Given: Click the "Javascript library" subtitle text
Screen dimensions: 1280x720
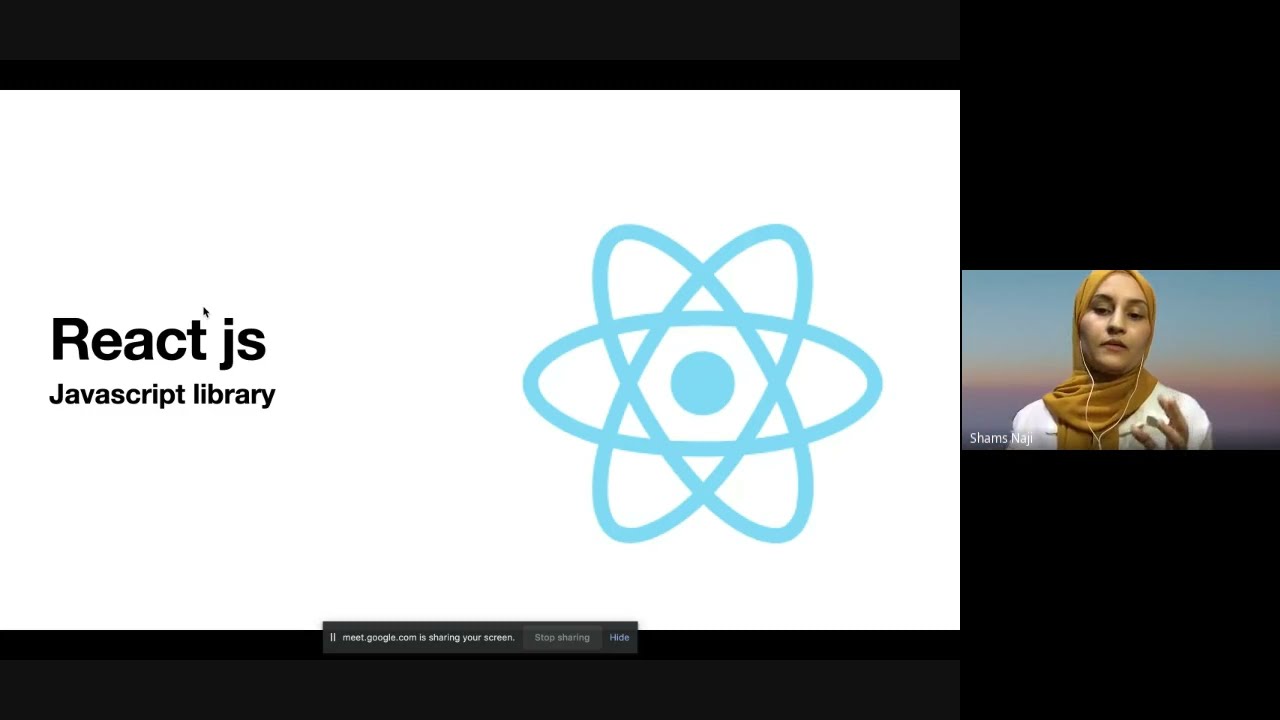Looking at the screenshot, I should (x=162, y=394).
